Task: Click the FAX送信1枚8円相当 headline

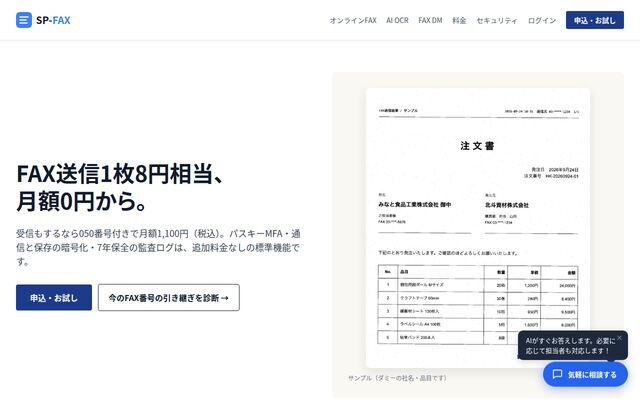Action: pyautogui.click(x=120, y=174)
